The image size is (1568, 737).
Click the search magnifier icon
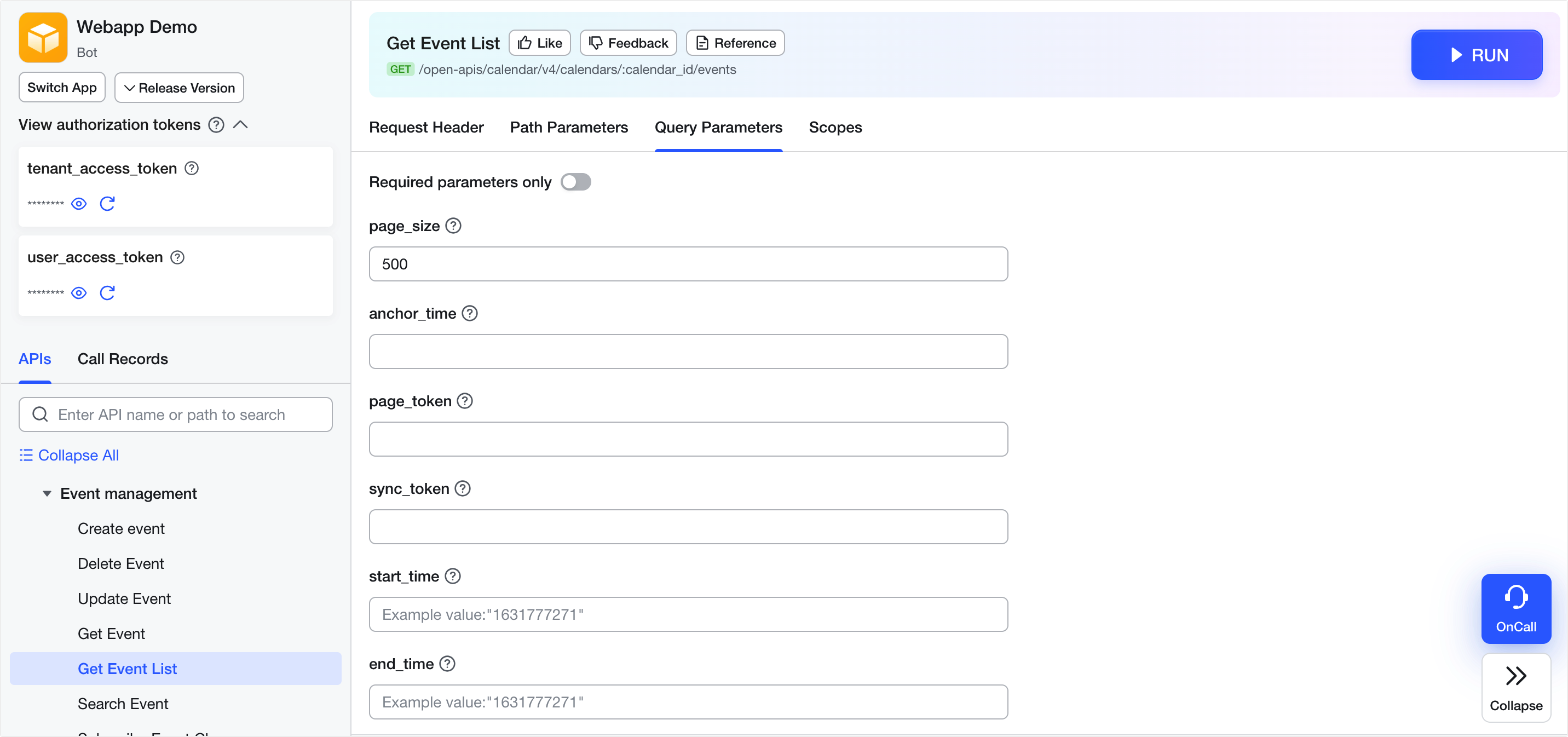pyautogui.click(x=40, y=414)
